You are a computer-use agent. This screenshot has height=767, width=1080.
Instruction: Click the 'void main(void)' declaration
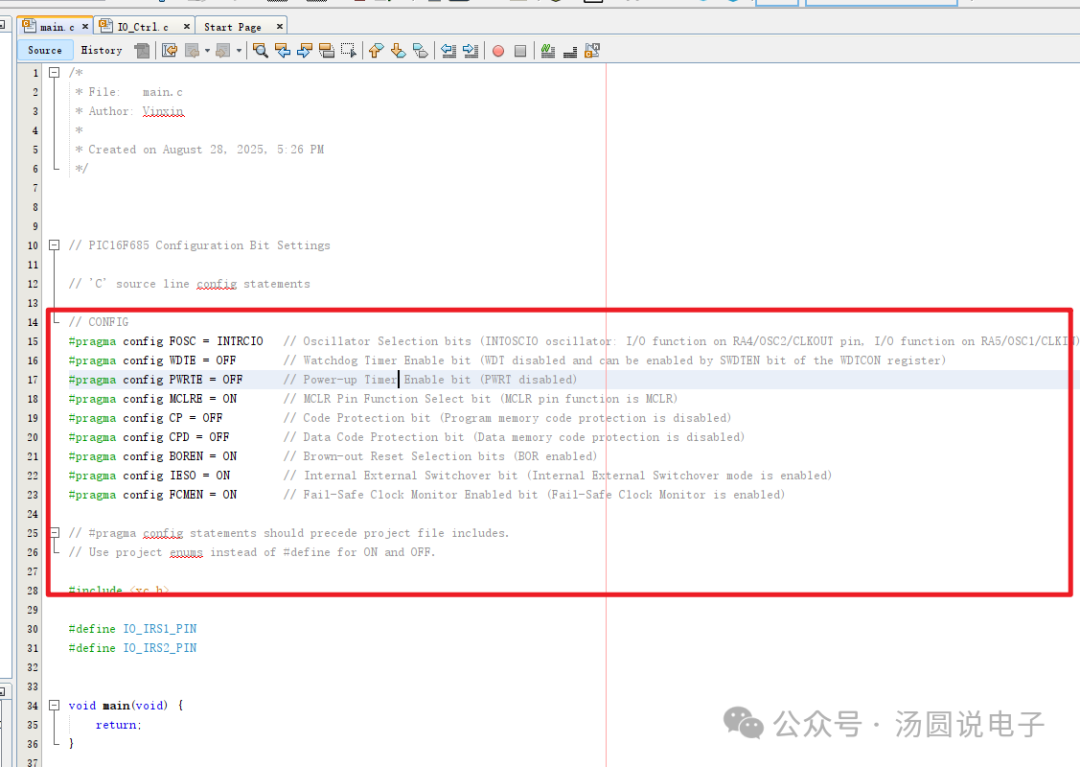click(x=118, y=705)
